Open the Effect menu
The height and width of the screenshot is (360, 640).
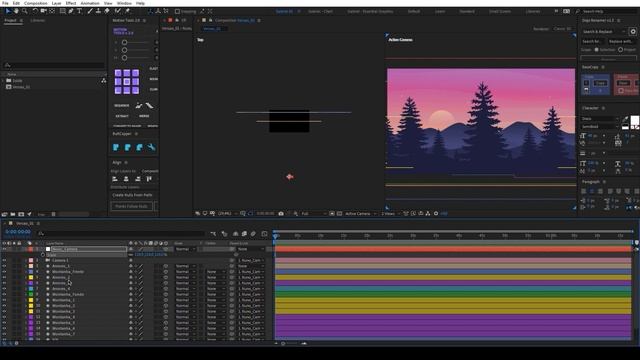[x=71, y=3]
